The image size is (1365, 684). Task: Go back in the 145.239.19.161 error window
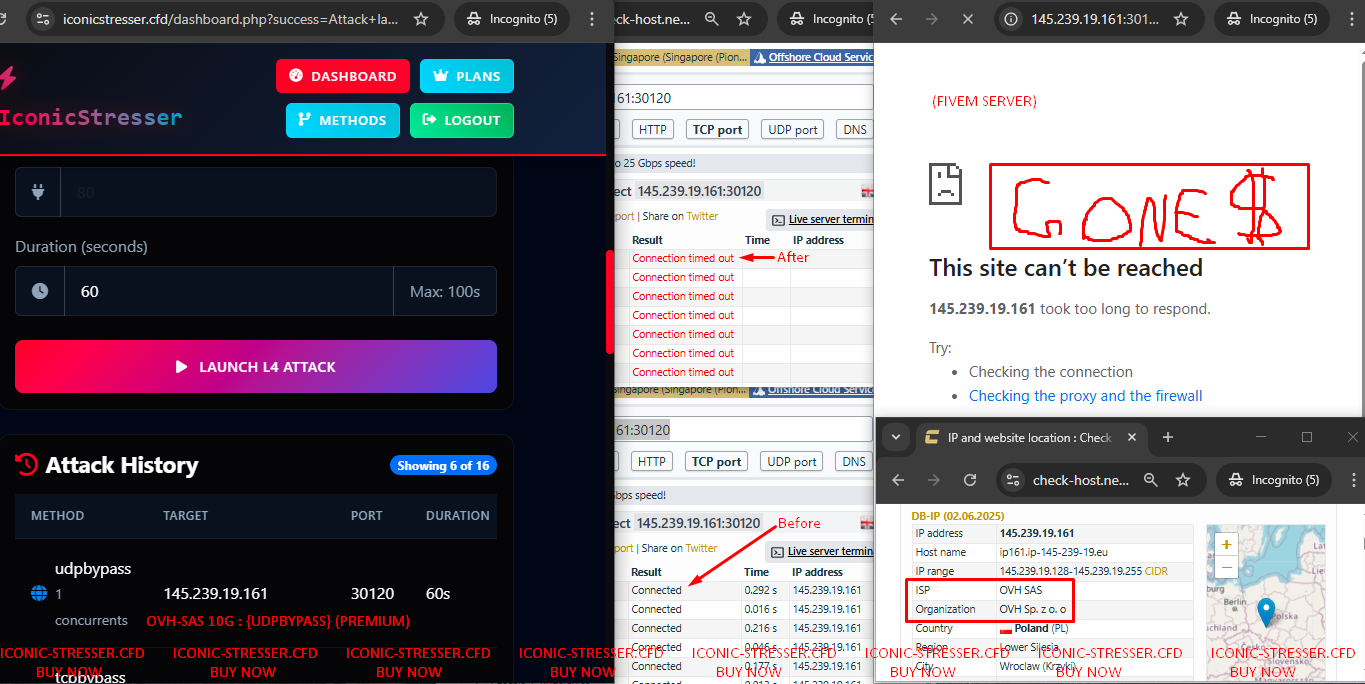[x=895, y=19]
